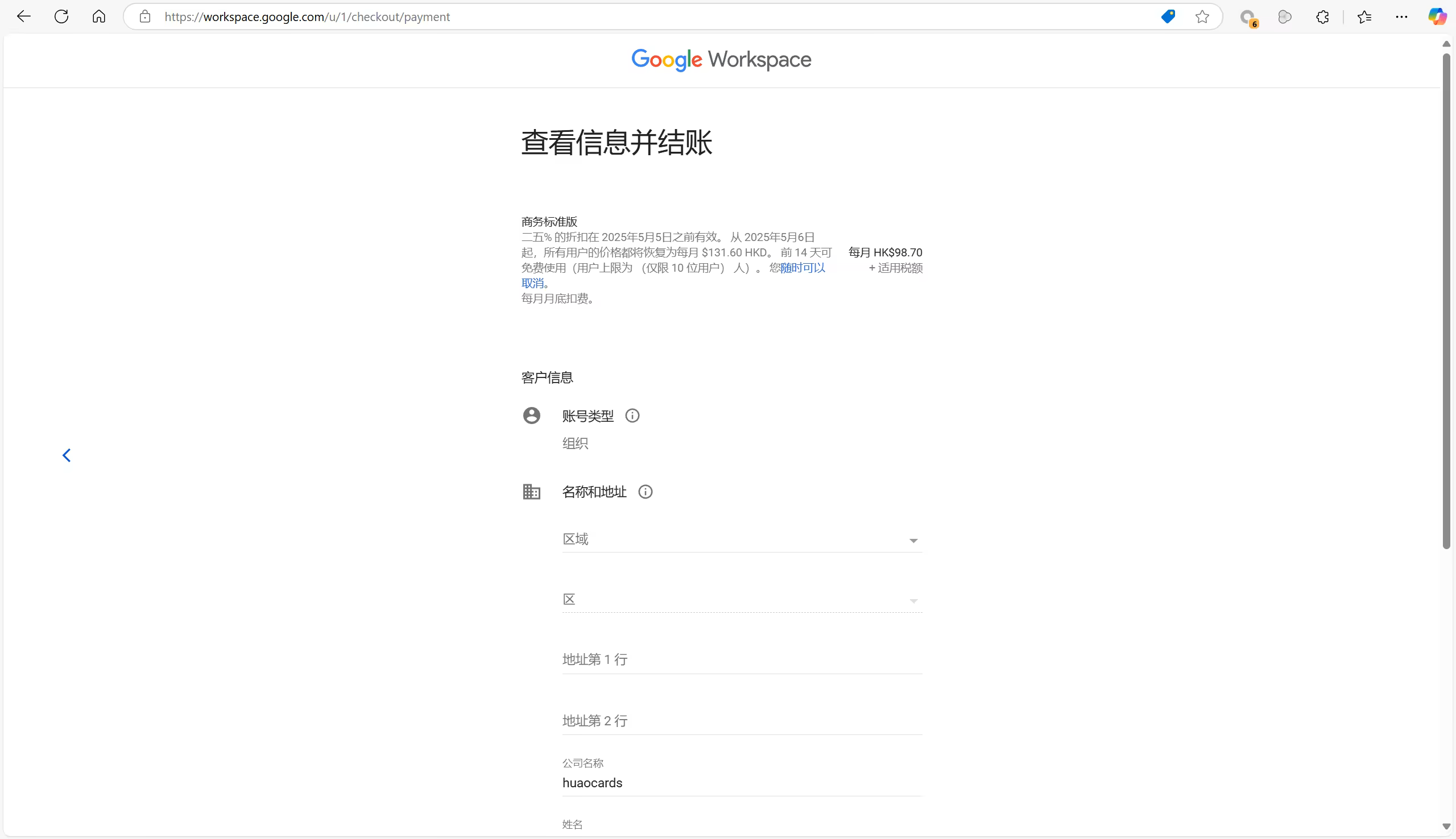Open the 区域 region dropdown

pyautogui.click(x=741, y=540)
